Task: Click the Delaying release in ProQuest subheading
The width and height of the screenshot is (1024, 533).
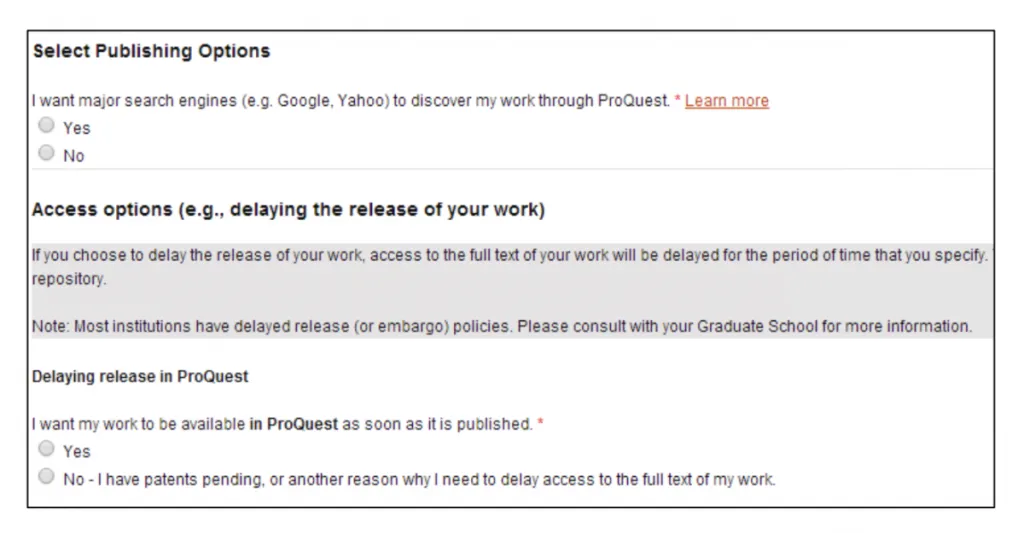Action: coord(140,376)
